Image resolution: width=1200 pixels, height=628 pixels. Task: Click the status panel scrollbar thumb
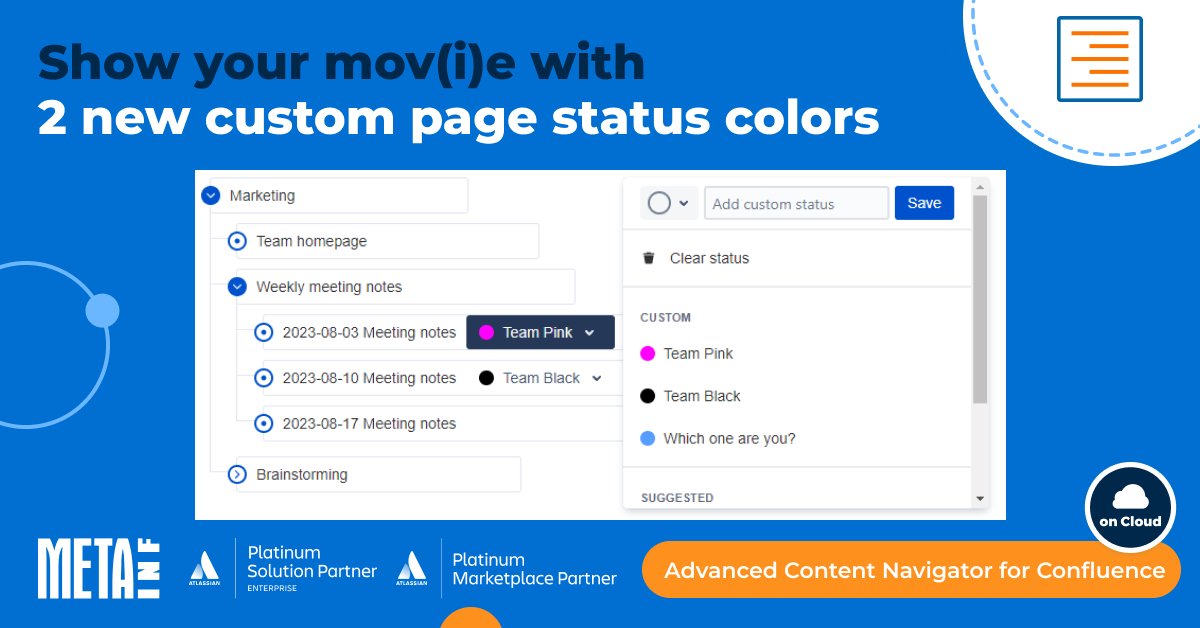pyautogui.click(x=980, y=299)
